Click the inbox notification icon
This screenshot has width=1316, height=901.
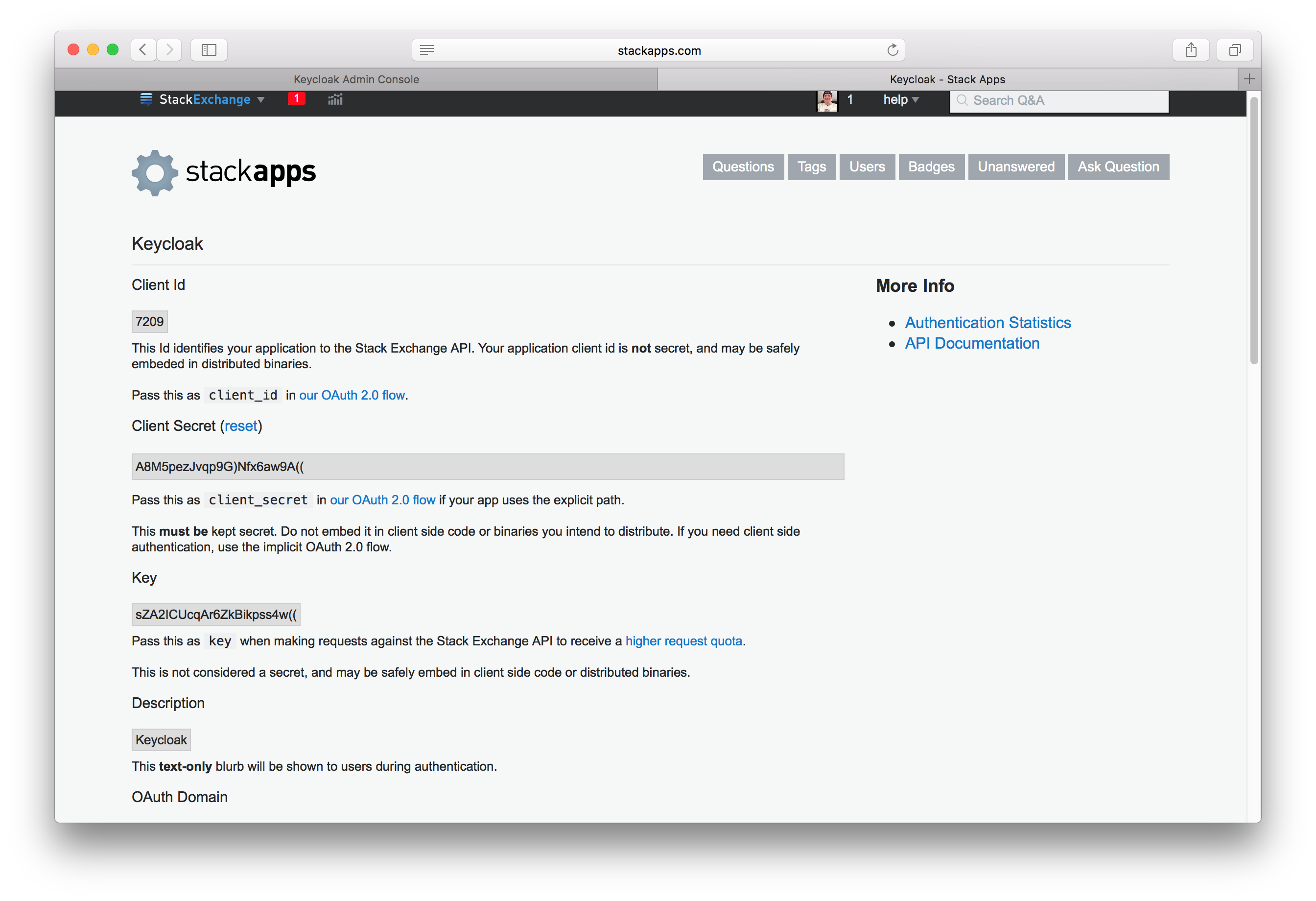(x=295, y=99)
